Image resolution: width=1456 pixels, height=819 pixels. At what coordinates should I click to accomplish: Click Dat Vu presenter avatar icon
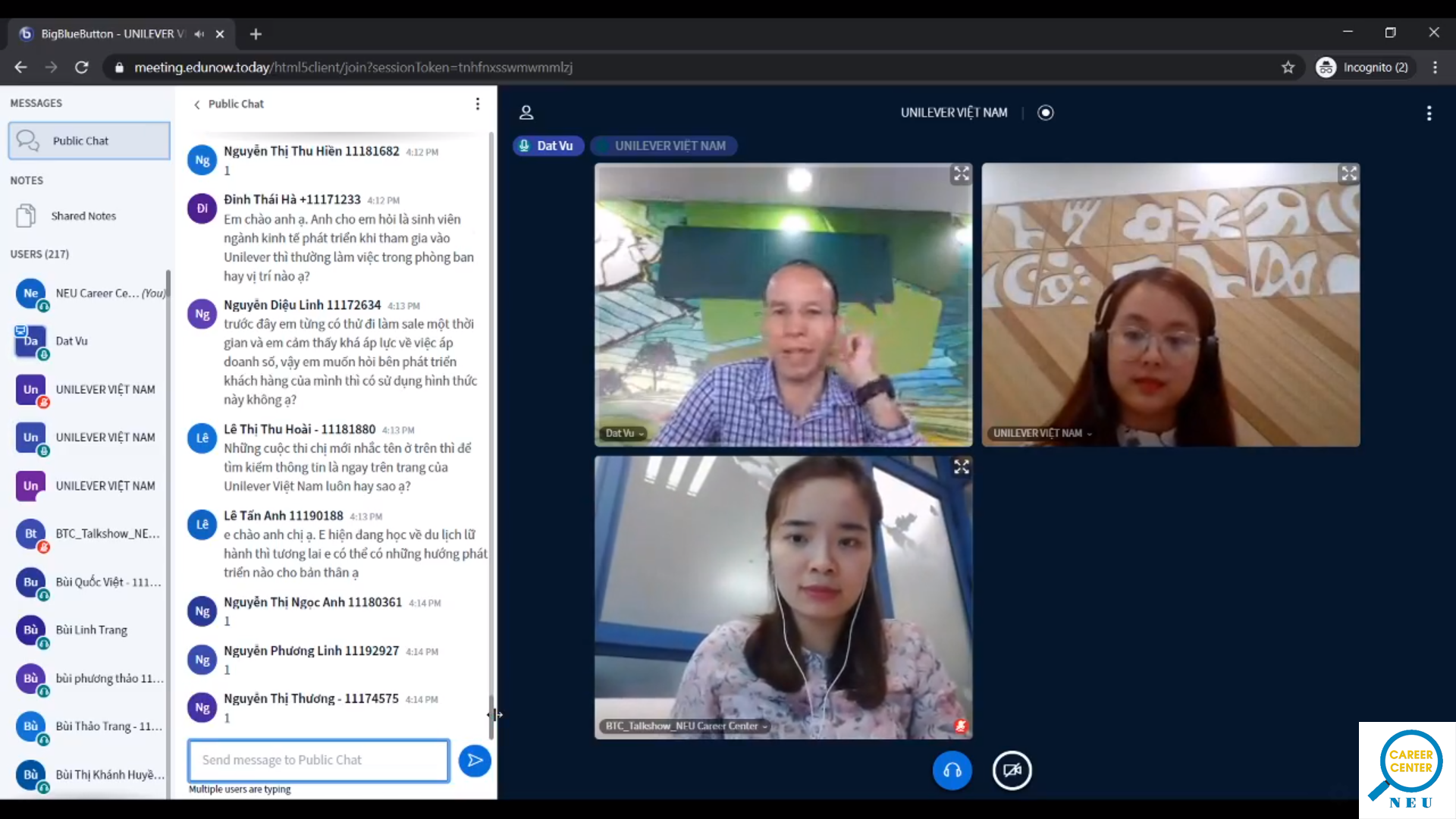click(30, 341)
